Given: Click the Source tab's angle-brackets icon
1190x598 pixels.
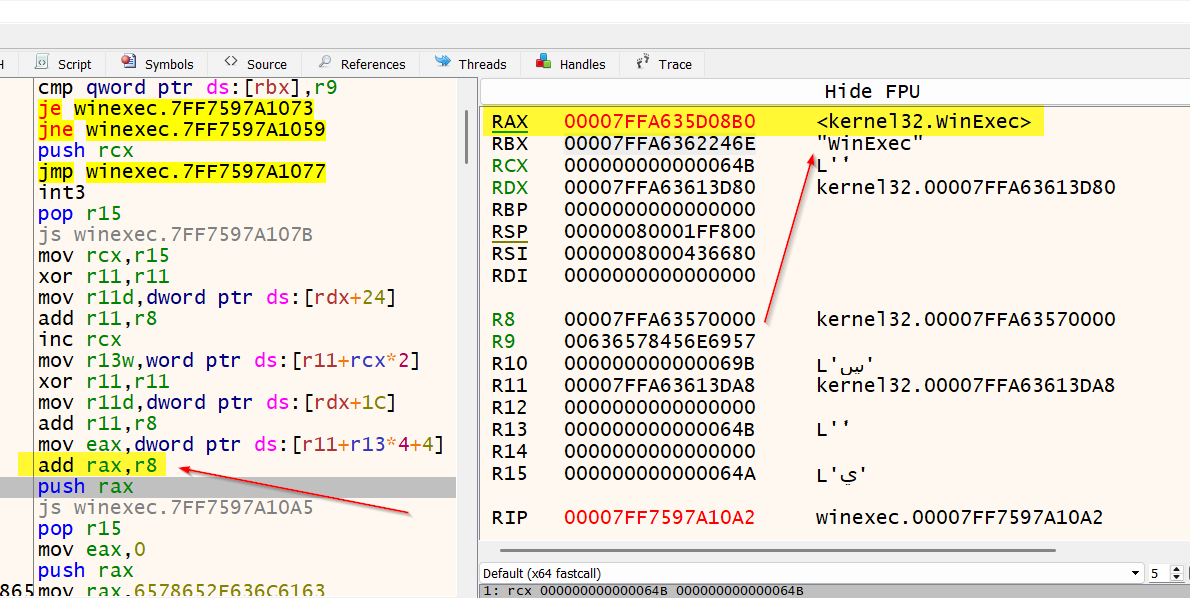Looking at the screenshot, I should coord(231,62).
